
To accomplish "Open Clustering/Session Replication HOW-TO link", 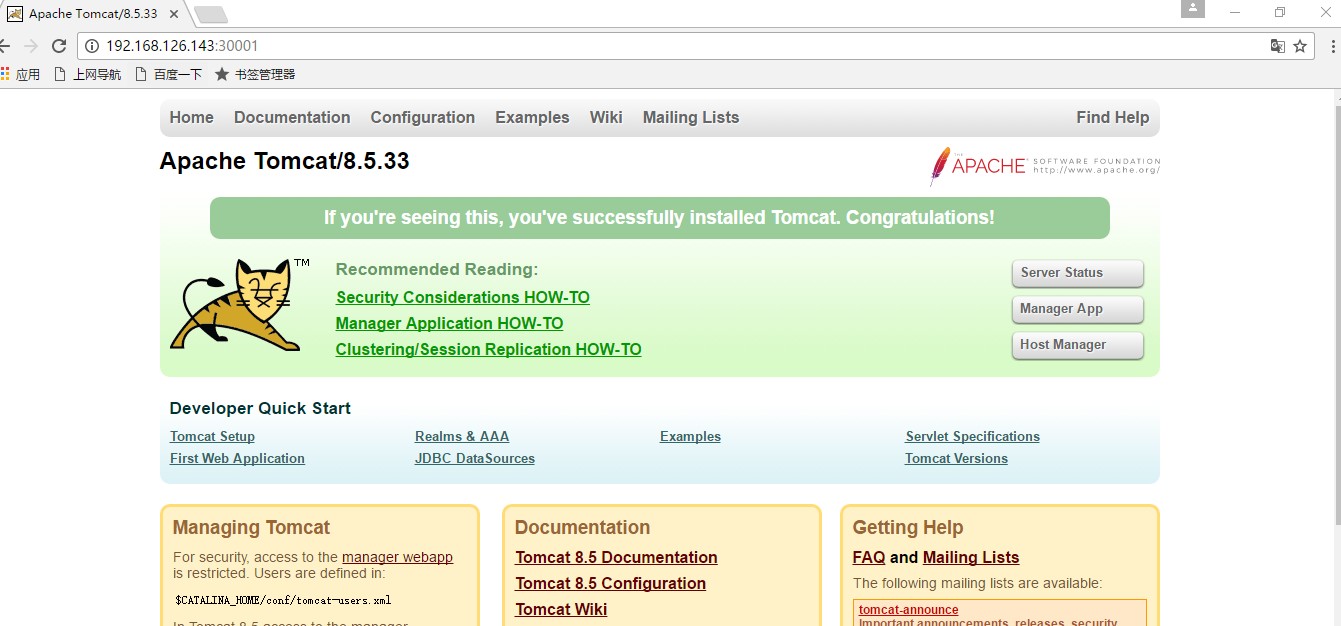I will 489,349.
